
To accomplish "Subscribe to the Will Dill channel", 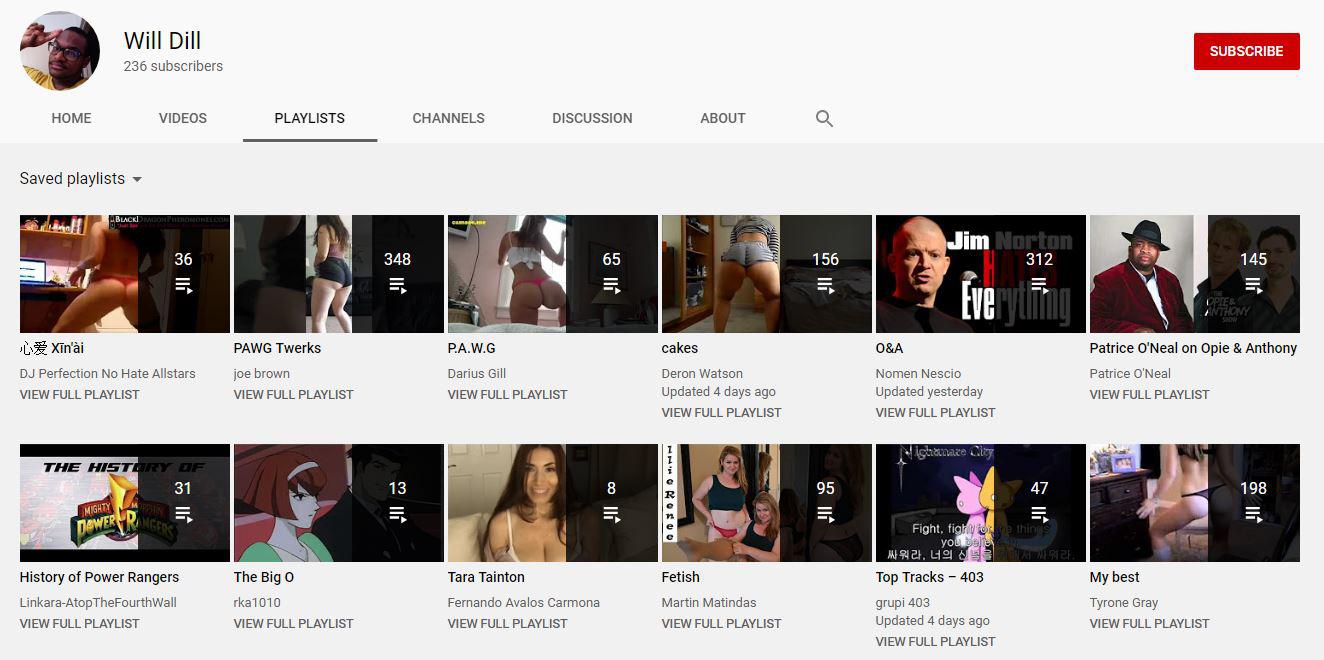I will tap(1247, 51).
